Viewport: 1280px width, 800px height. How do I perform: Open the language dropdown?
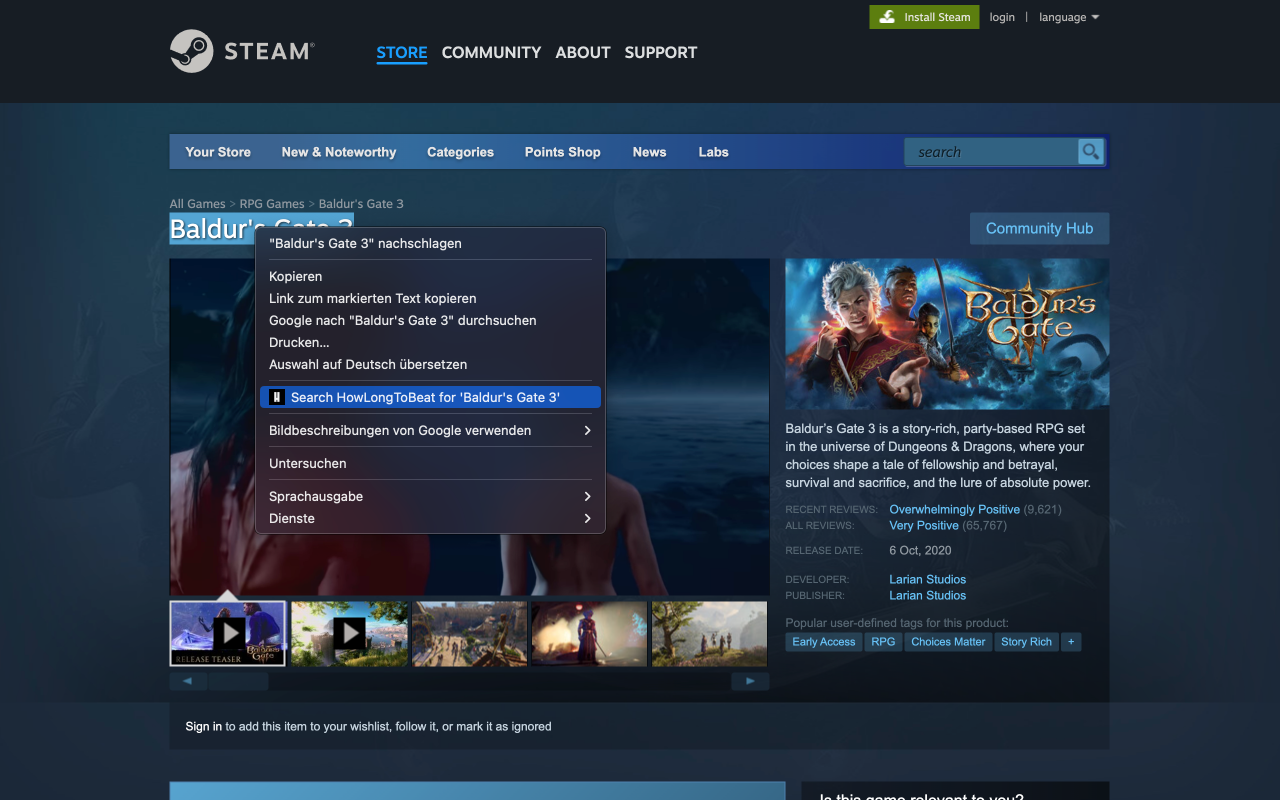1069,17
